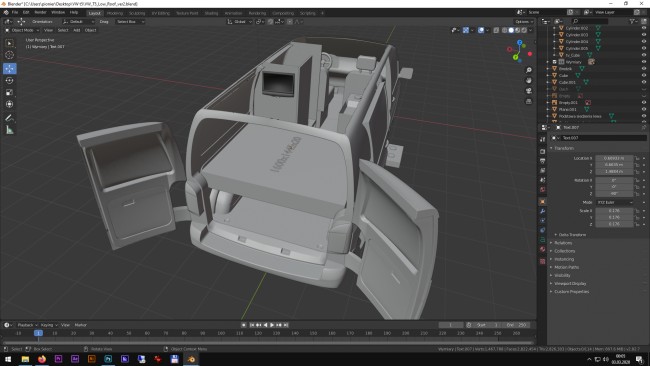Select the Annotate pencil tool

[10, 118]
